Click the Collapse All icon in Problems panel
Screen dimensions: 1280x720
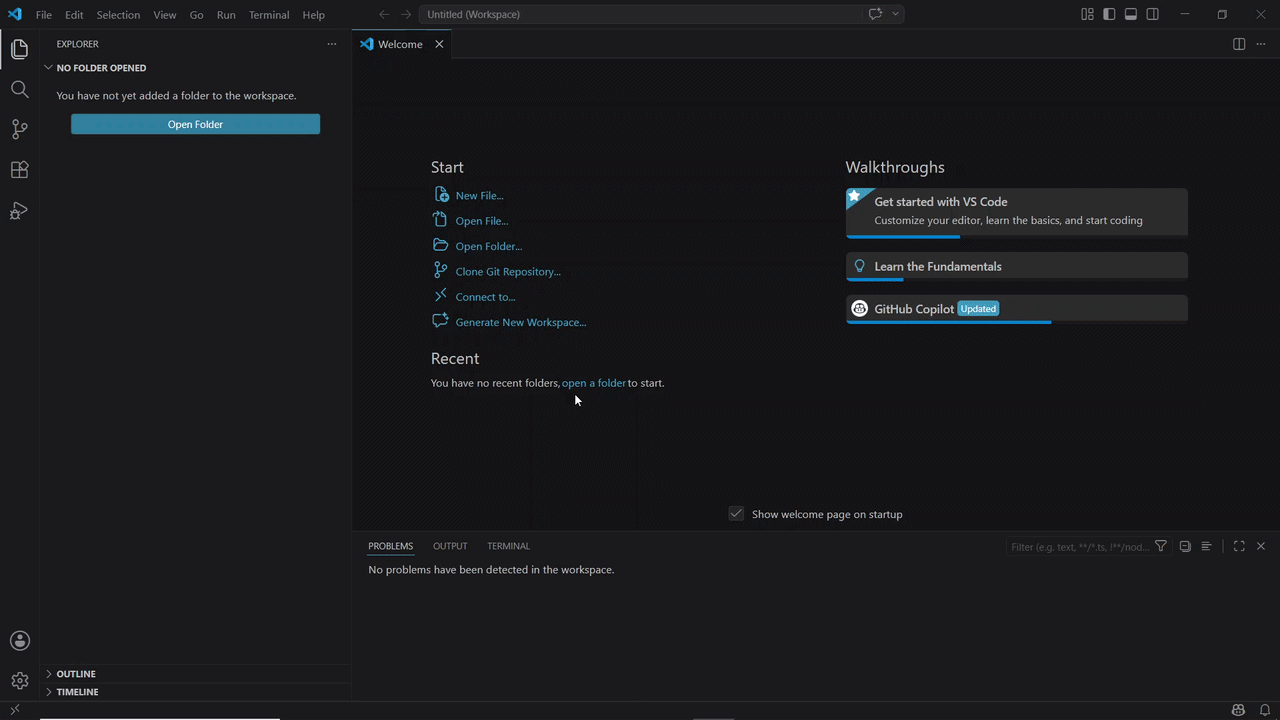1185,546
